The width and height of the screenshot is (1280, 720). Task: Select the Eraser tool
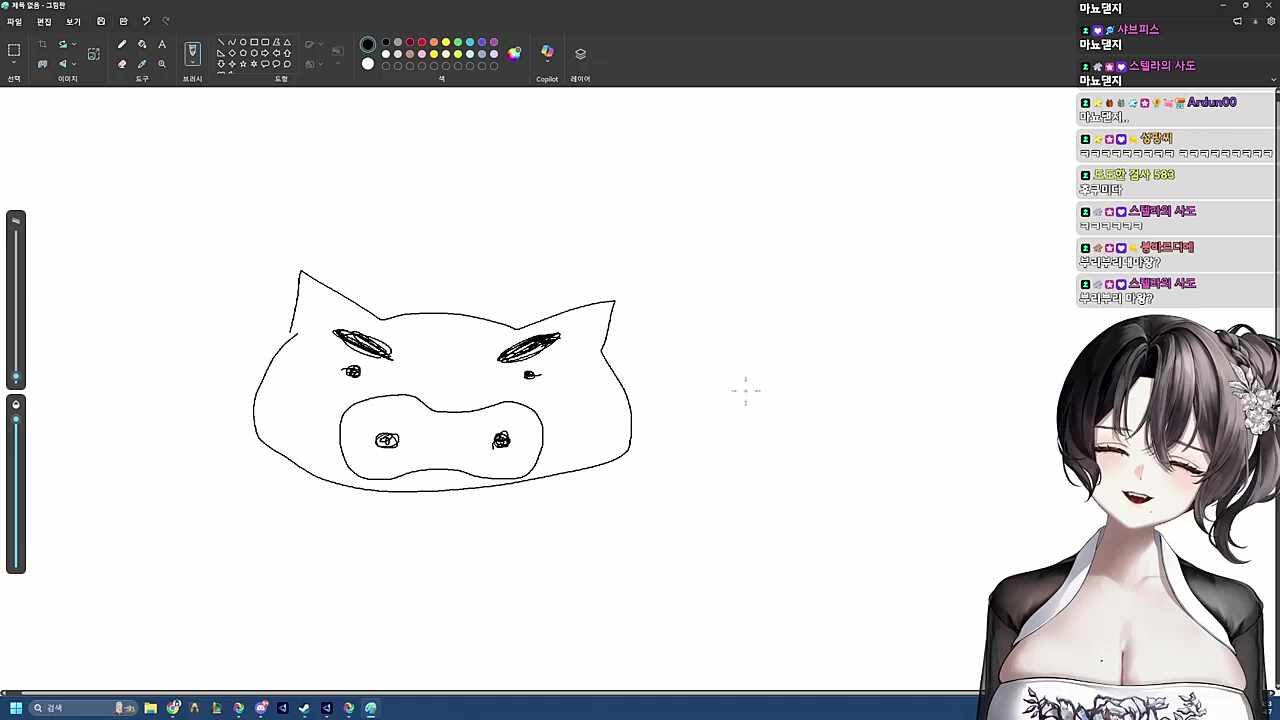coord(122,64)
